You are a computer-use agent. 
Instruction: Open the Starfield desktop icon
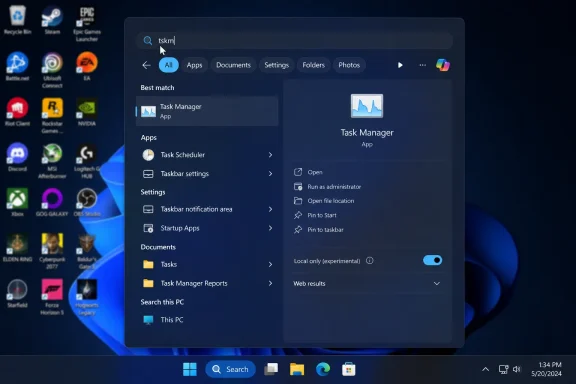[x=17, y=293]
